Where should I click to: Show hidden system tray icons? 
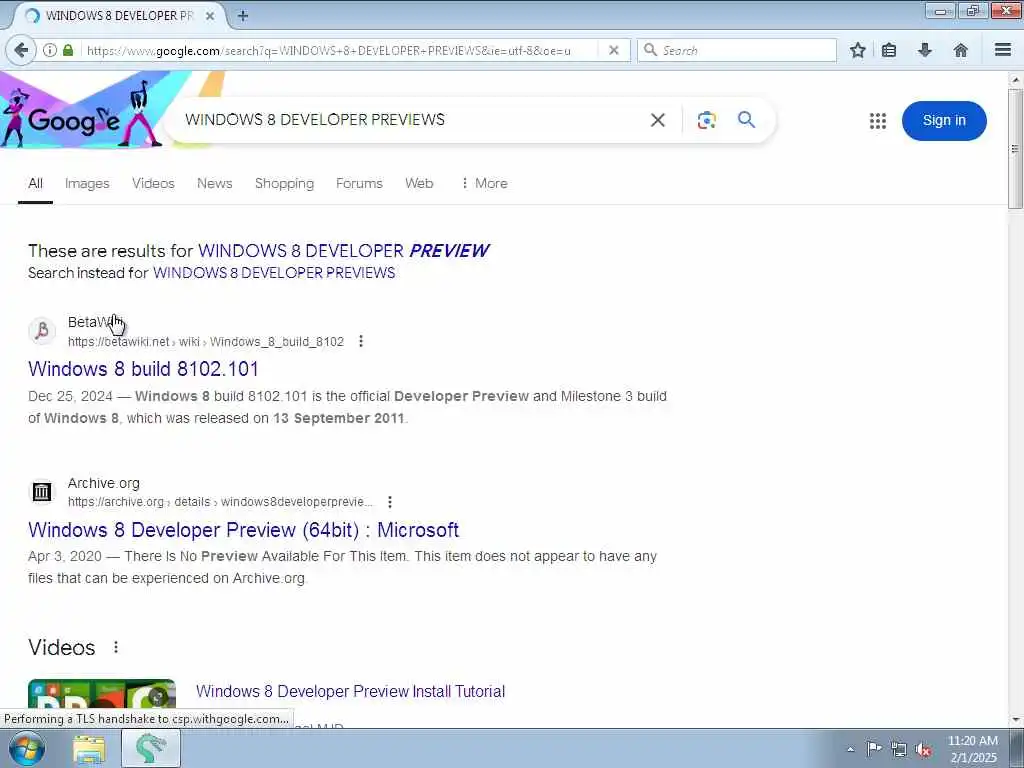[x=850, y=750]
